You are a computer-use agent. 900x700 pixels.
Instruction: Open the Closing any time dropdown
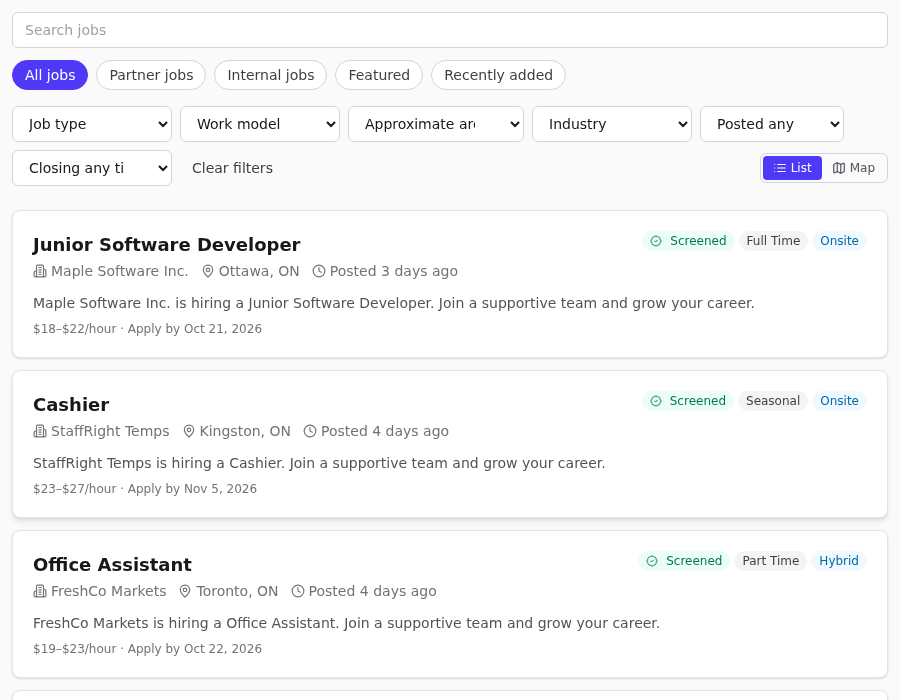pos(92,168)
